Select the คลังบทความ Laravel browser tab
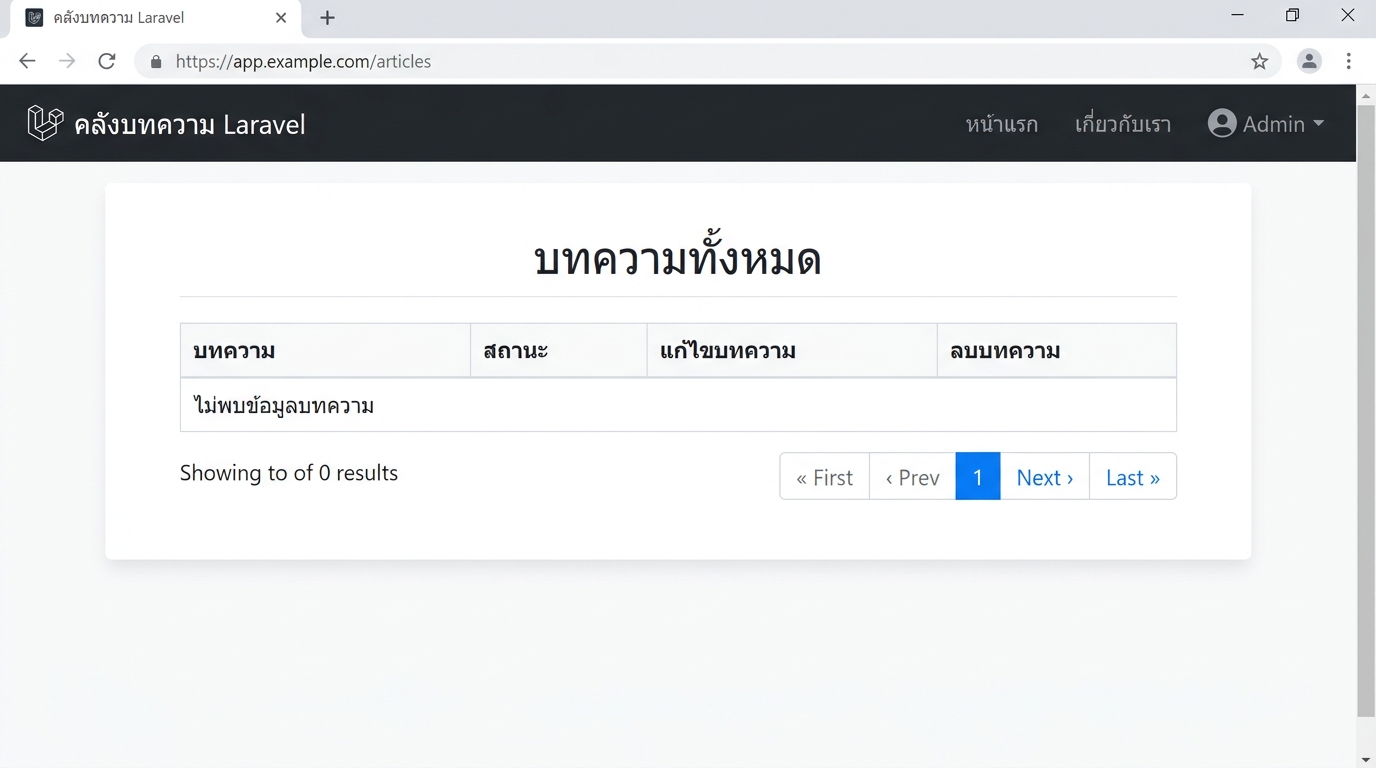The height and width of the screenshot is (768, 1376). coord(156,18)
